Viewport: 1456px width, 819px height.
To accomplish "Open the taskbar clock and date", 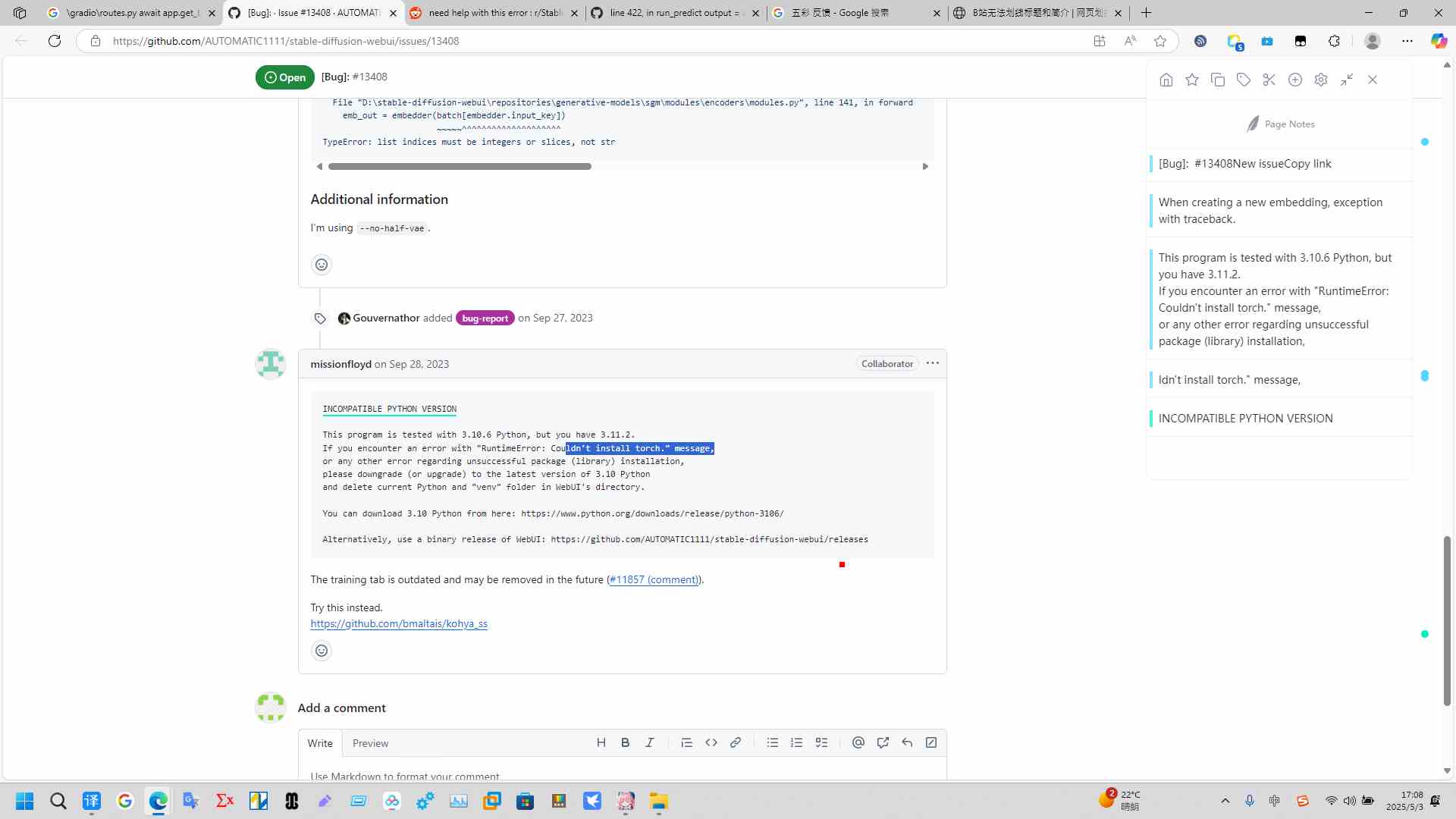I will [1404, 801].
